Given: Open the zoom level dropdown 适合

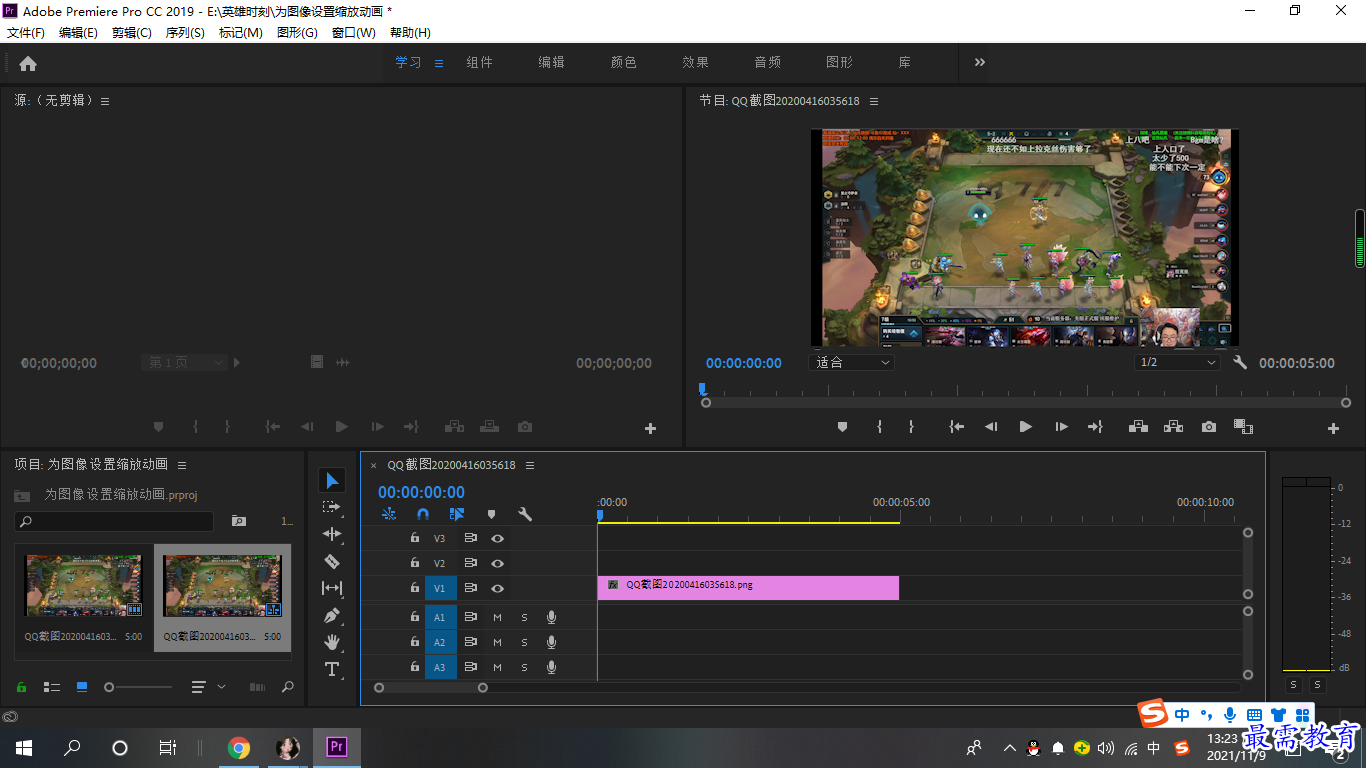Looking at the screenshot, I should click(x=851, y=363).
